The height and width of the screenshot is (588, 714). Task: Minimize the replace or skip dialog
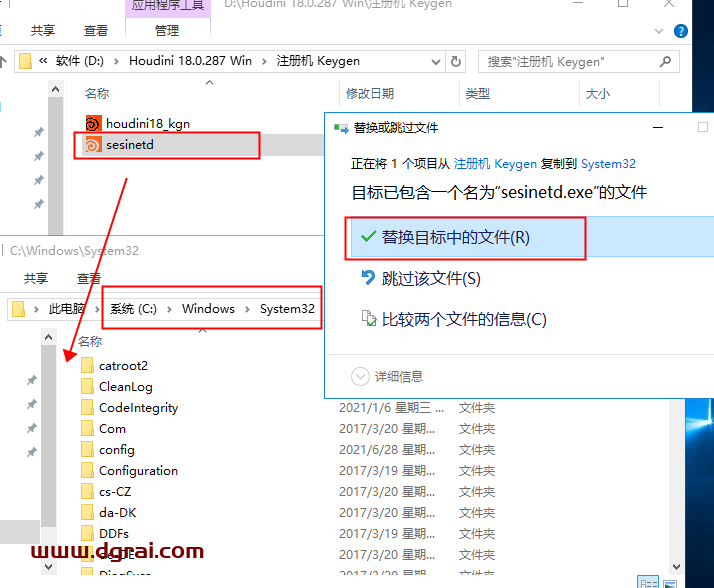pyautogui.click(x=658, y=128)
